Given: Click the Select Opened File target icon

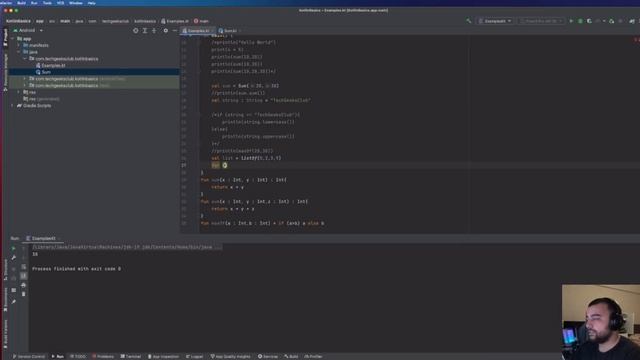Looking at the screenshot, I should pyautogui.click(x=136, y=31).
